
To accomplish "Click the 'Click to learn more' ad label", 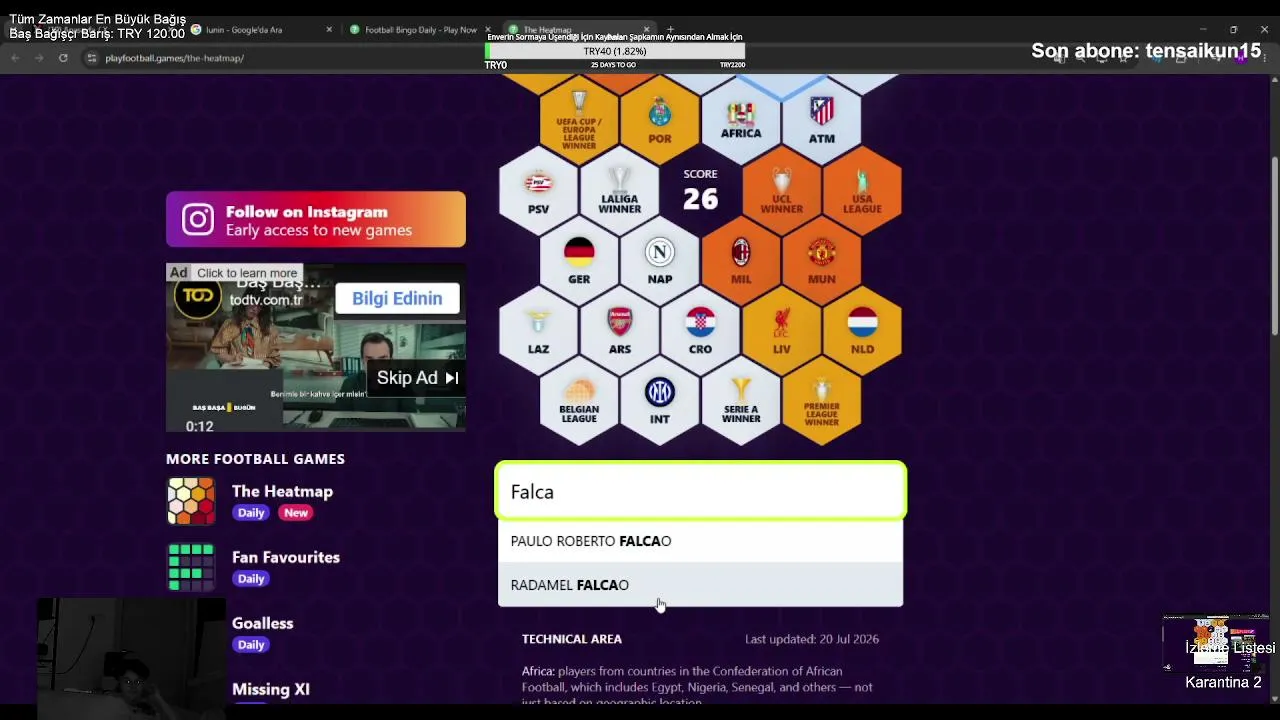I will pyautogui.click(x=247, y=273).
